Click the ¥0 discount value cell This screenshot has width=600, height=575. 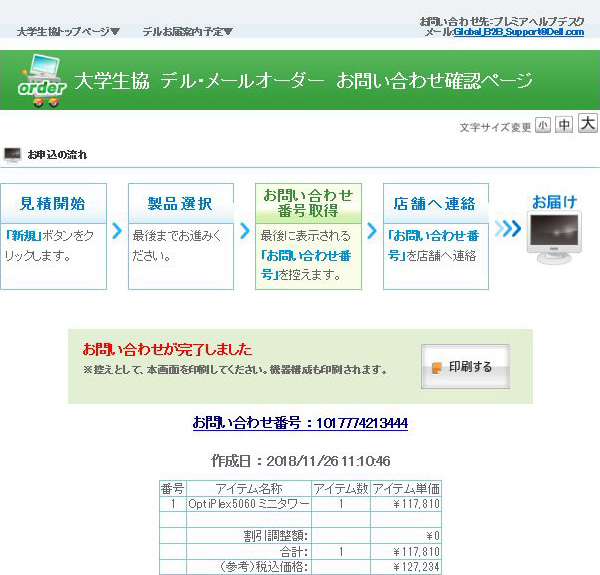pyautogui.click(x=406, y=536)
